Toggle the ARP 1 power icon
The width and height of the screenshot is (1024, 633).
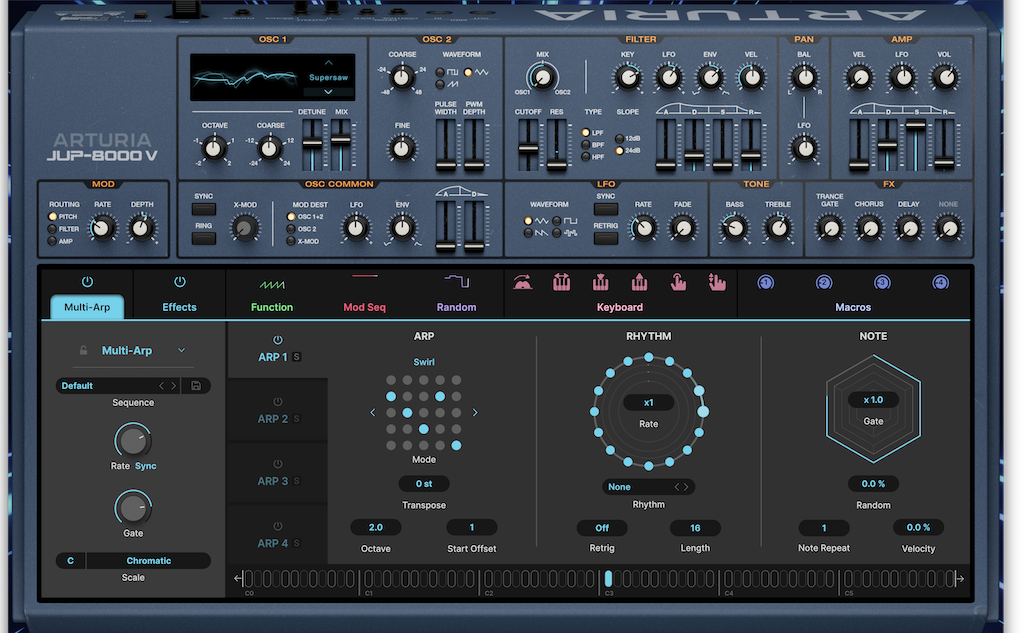[278, 340]
